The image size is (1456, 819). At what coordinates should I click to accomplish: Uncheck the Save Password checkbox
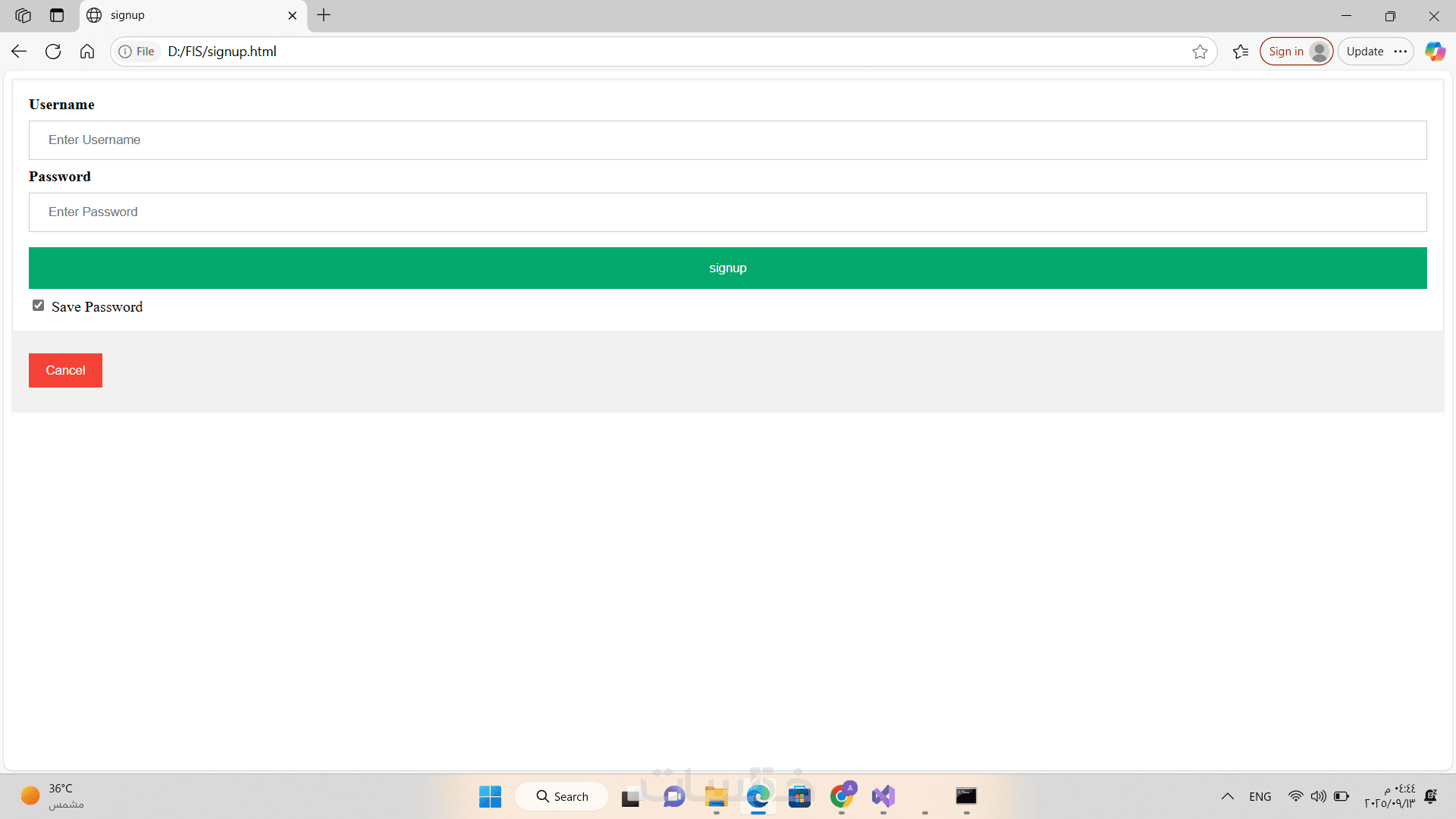coord(38,306)
